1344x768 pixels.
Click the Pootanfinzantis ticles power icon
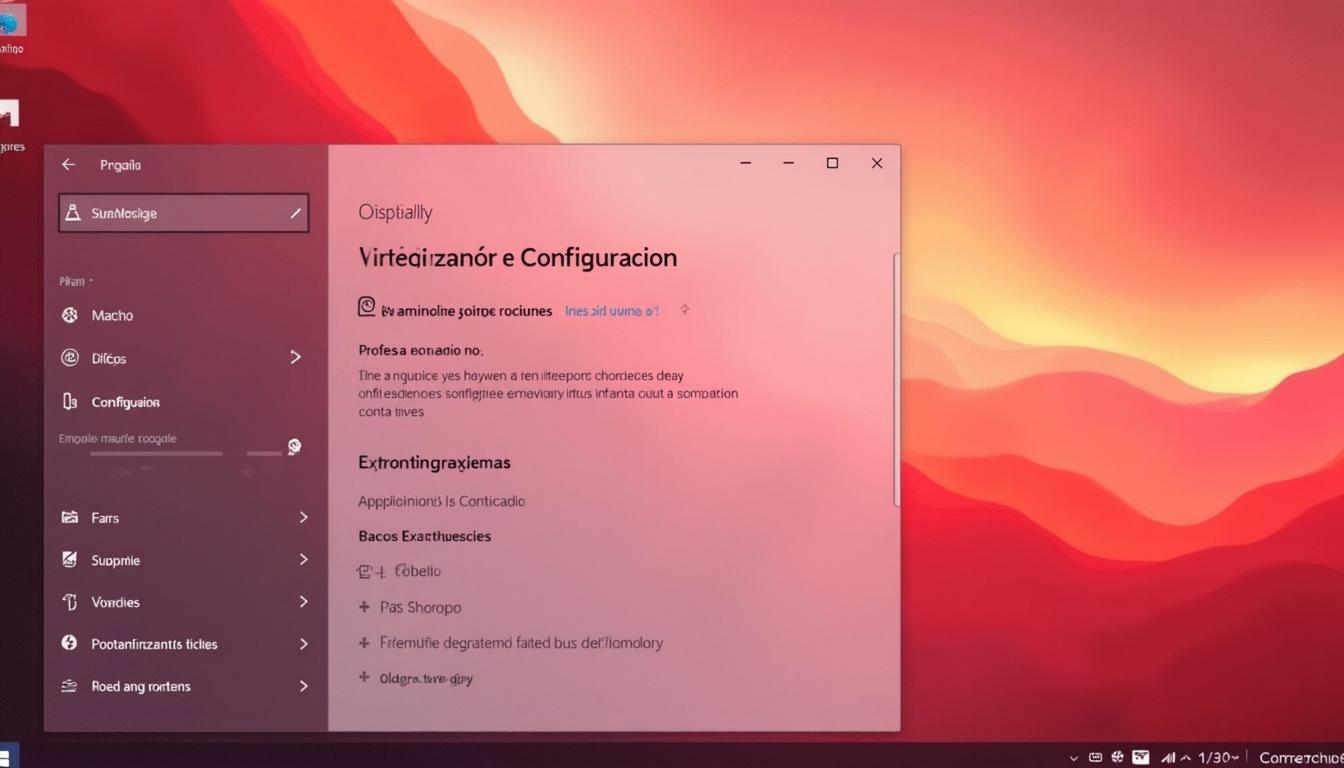(69, 644)
